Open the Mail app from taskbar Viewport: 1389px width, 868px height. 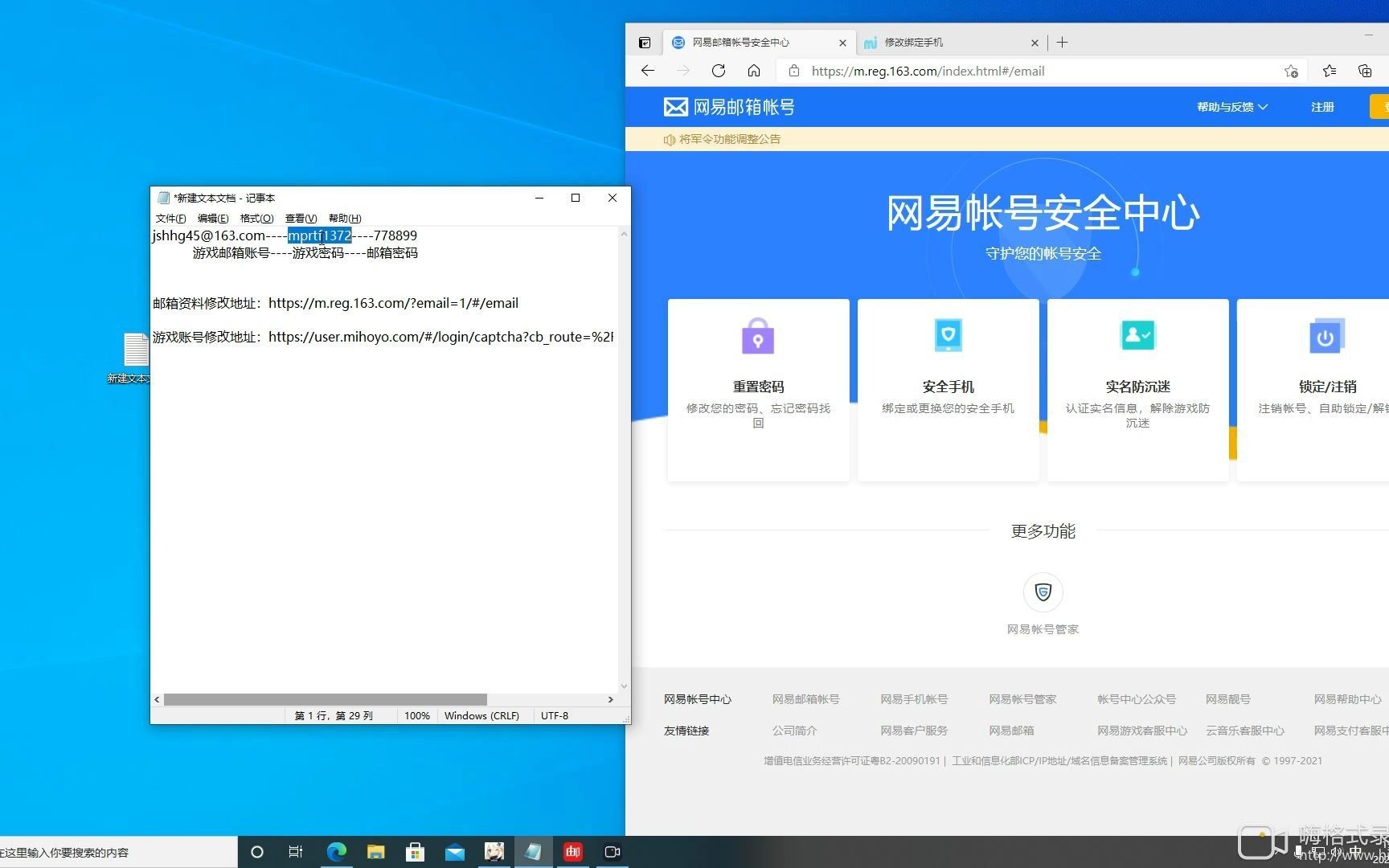tap(454, 852)
